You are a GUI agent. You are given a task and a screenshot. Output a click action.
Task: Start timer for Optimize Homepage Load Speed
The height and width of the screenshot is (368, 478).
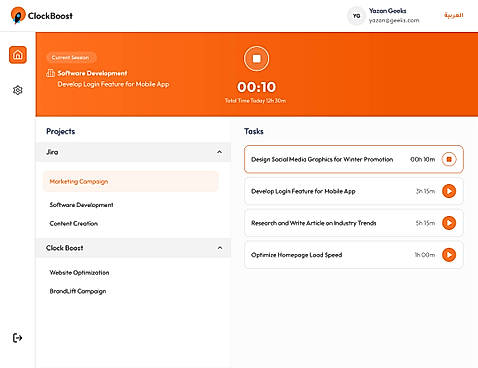(449, 255)
